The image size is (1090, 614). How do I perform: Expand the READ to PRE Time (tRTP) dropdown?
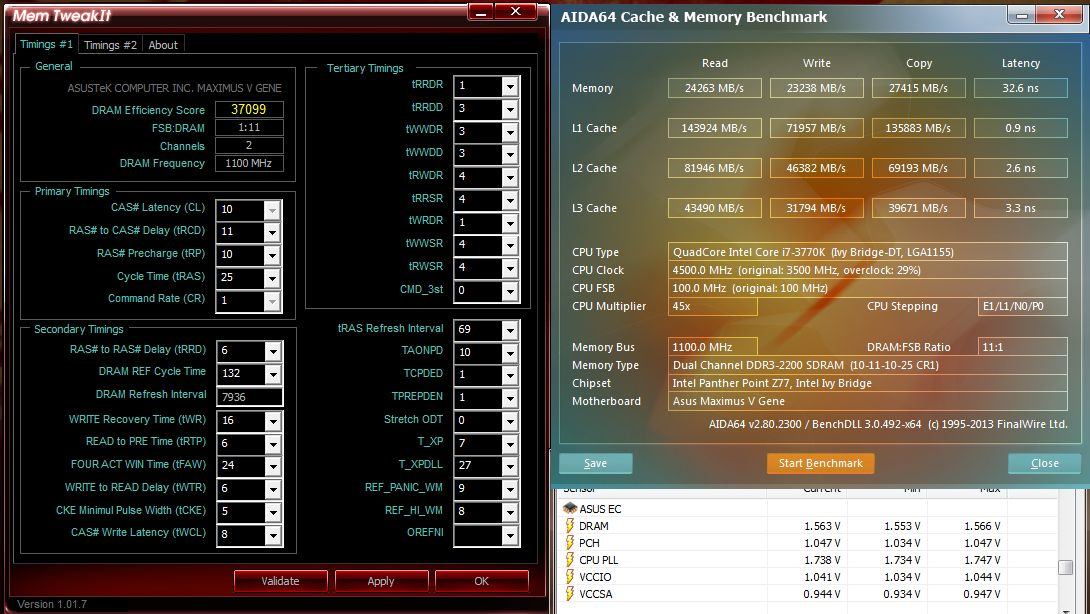tap(273, 444)
